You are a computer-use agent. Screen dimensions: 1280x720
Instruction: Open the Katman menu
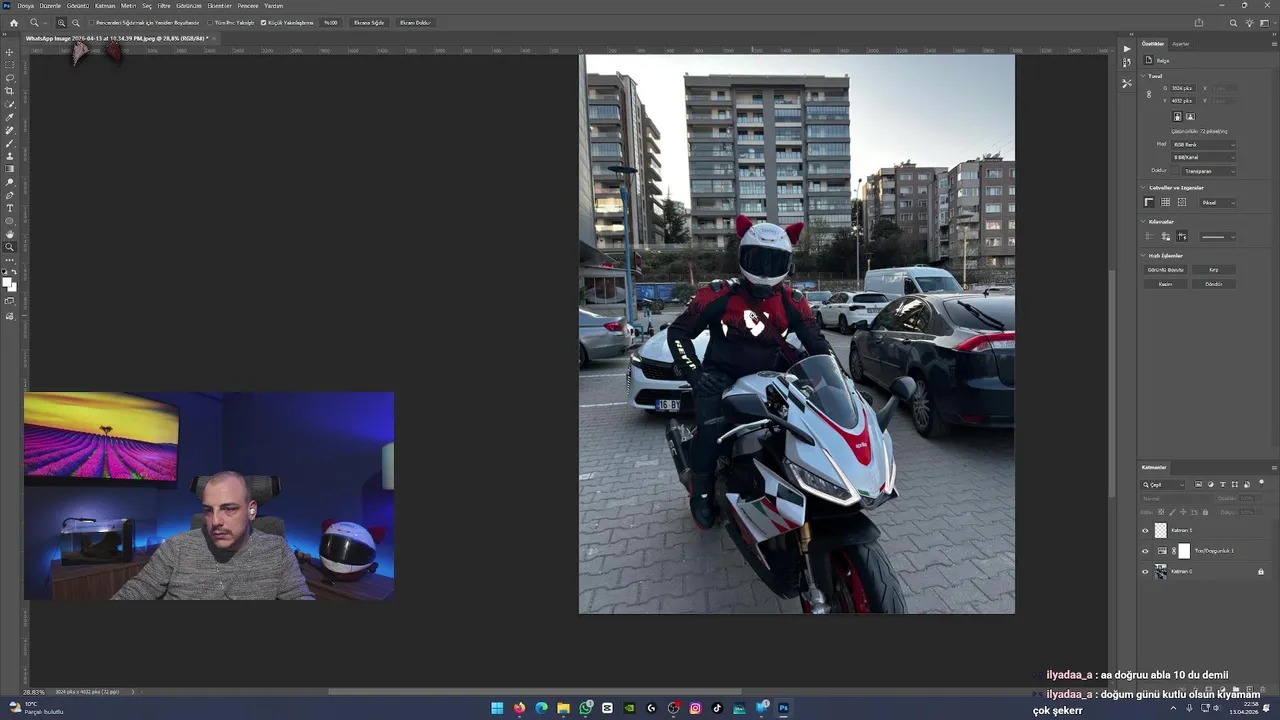pyautogui.click(x=105, y=5)
